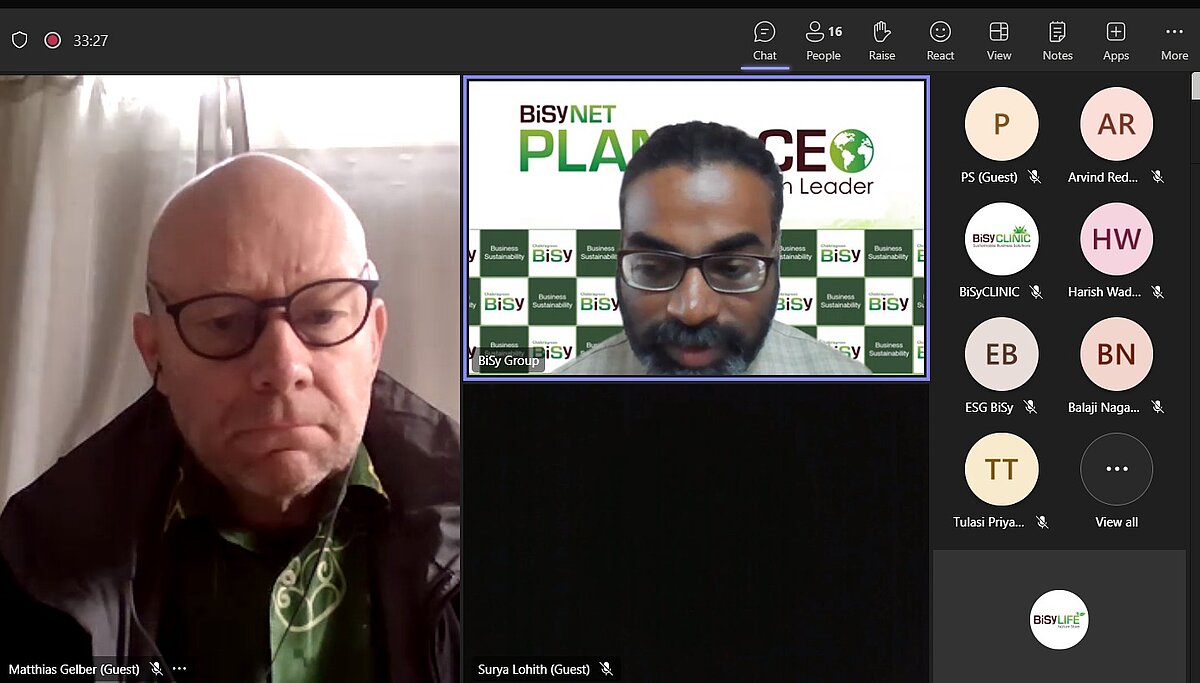Select the BiSy Group video tile

[696, 228]
